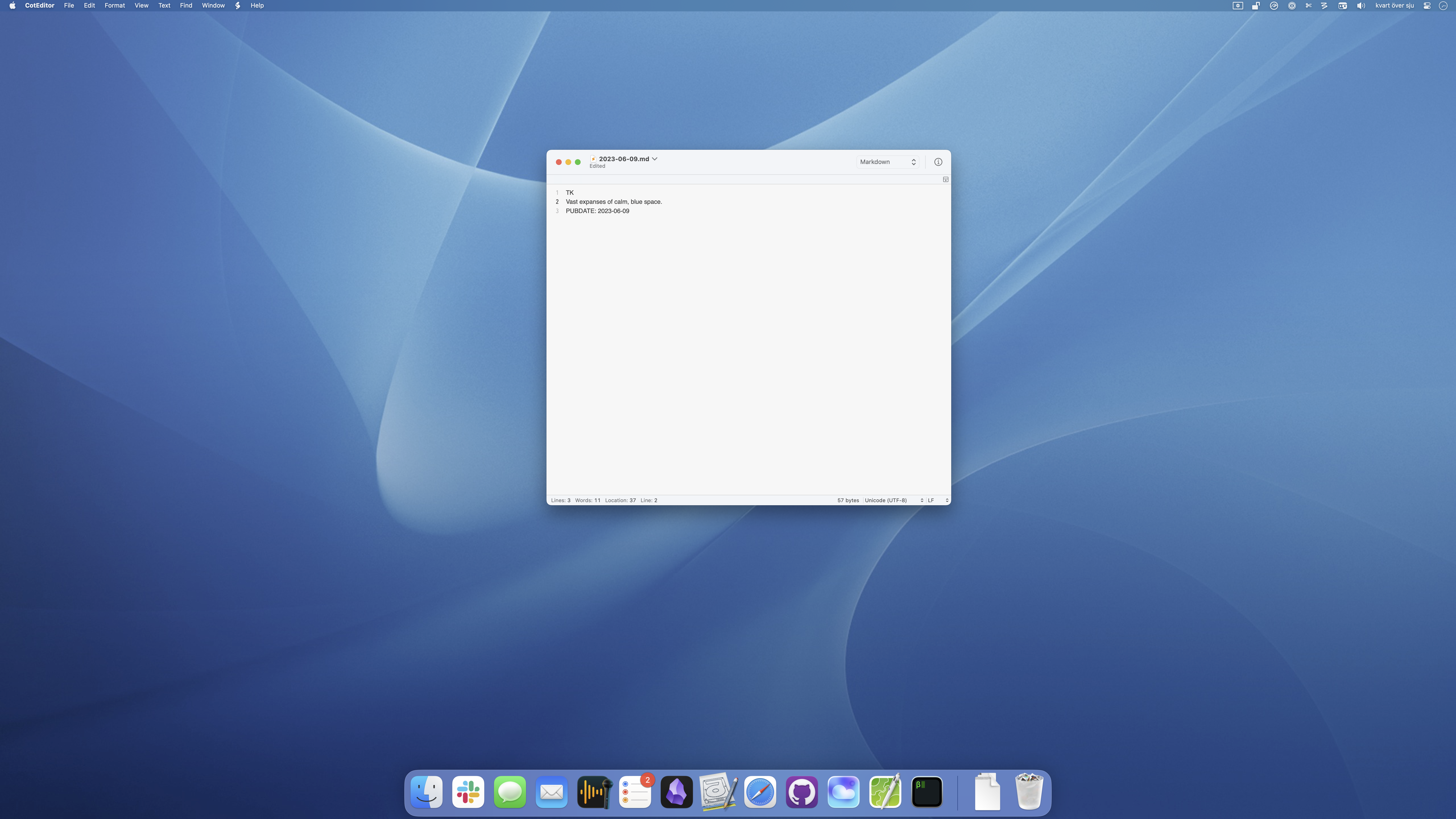Open Obsidian from the dock

[x=677, y=792]
